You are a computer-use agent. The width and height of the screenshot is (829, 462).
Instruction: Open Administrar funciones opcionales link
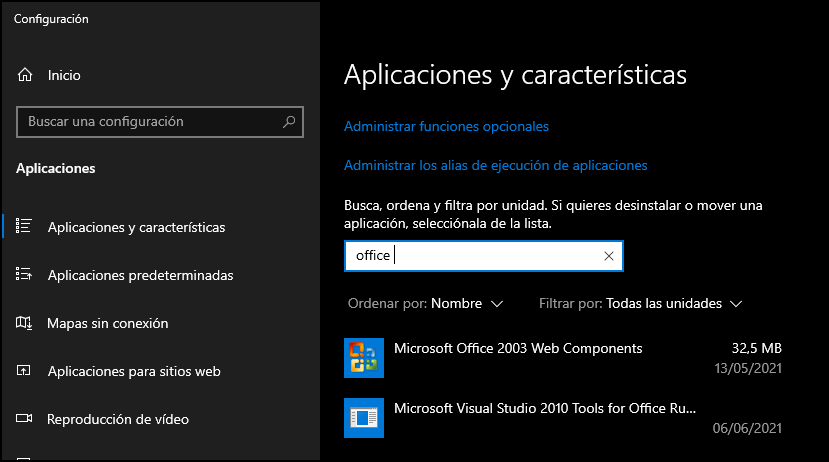click(x=446, y=126)
